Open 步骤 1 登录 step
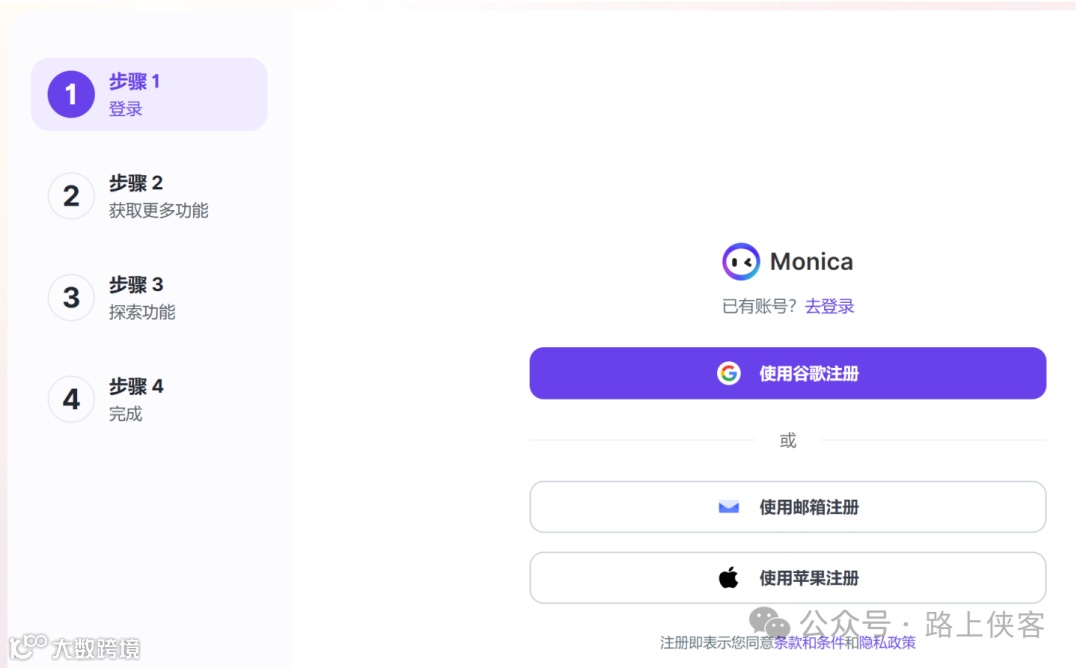 (x=149, y=94)
